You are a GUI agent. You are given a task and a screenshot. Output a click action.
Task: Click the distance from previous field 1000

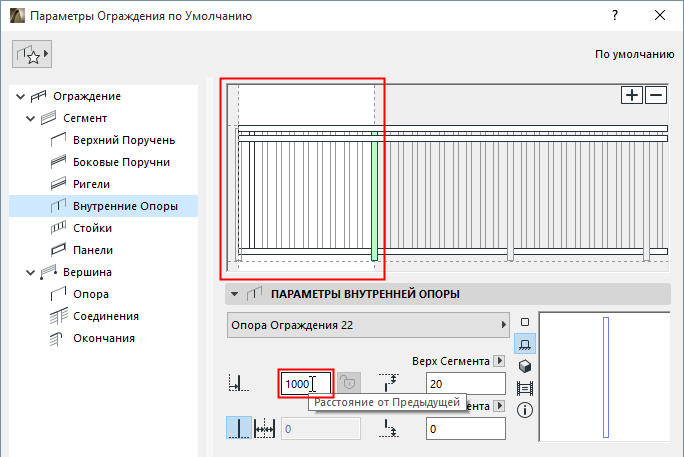point(306,384)
